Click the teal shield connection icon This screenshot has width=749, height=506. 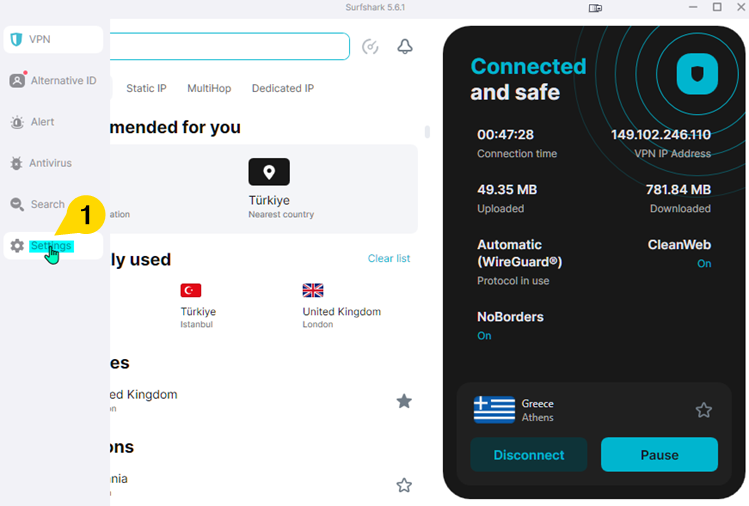pos(697,74)
